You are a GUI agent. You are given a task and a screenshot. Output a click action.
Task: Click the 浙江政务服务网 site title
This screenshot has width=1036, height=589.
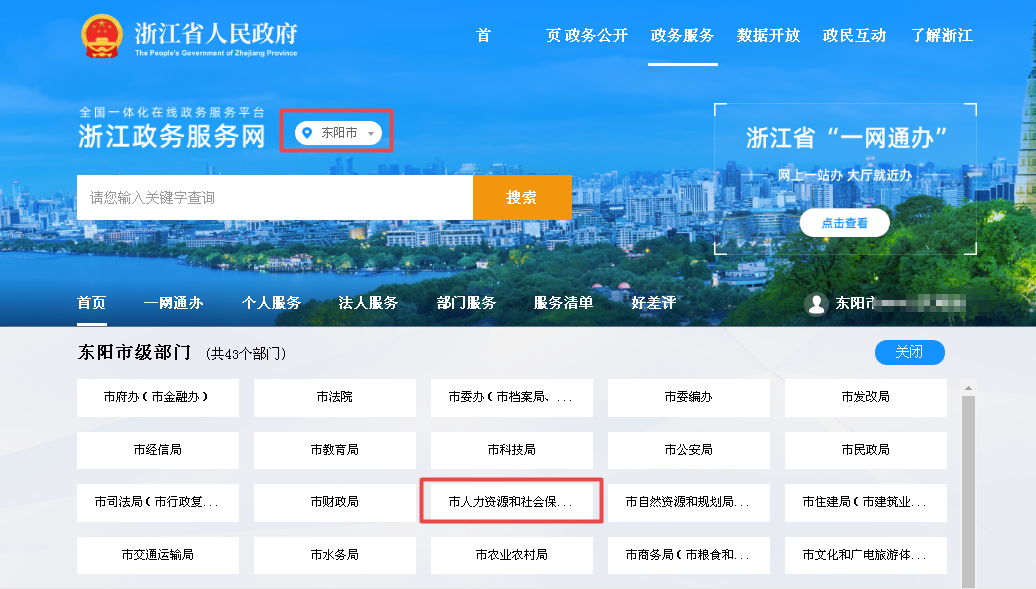[172, 136]
